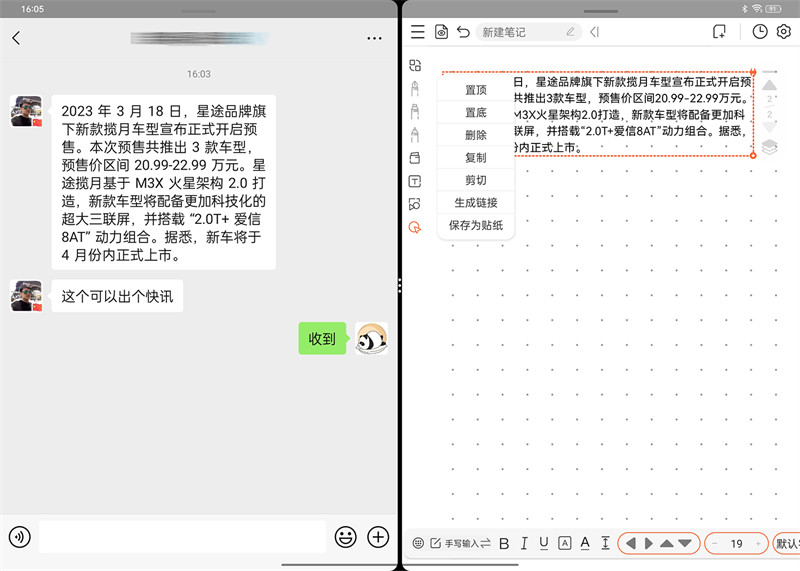Open the 默认 font dropdown
Image resolution: width=800 pixels, height=571 pixels.
(786, 543)
